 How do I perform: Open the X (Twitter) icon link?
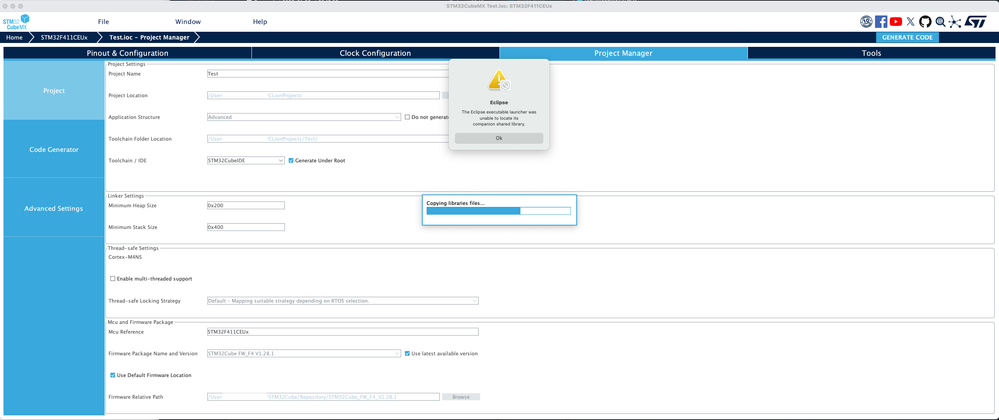click(x=910, y=22)
